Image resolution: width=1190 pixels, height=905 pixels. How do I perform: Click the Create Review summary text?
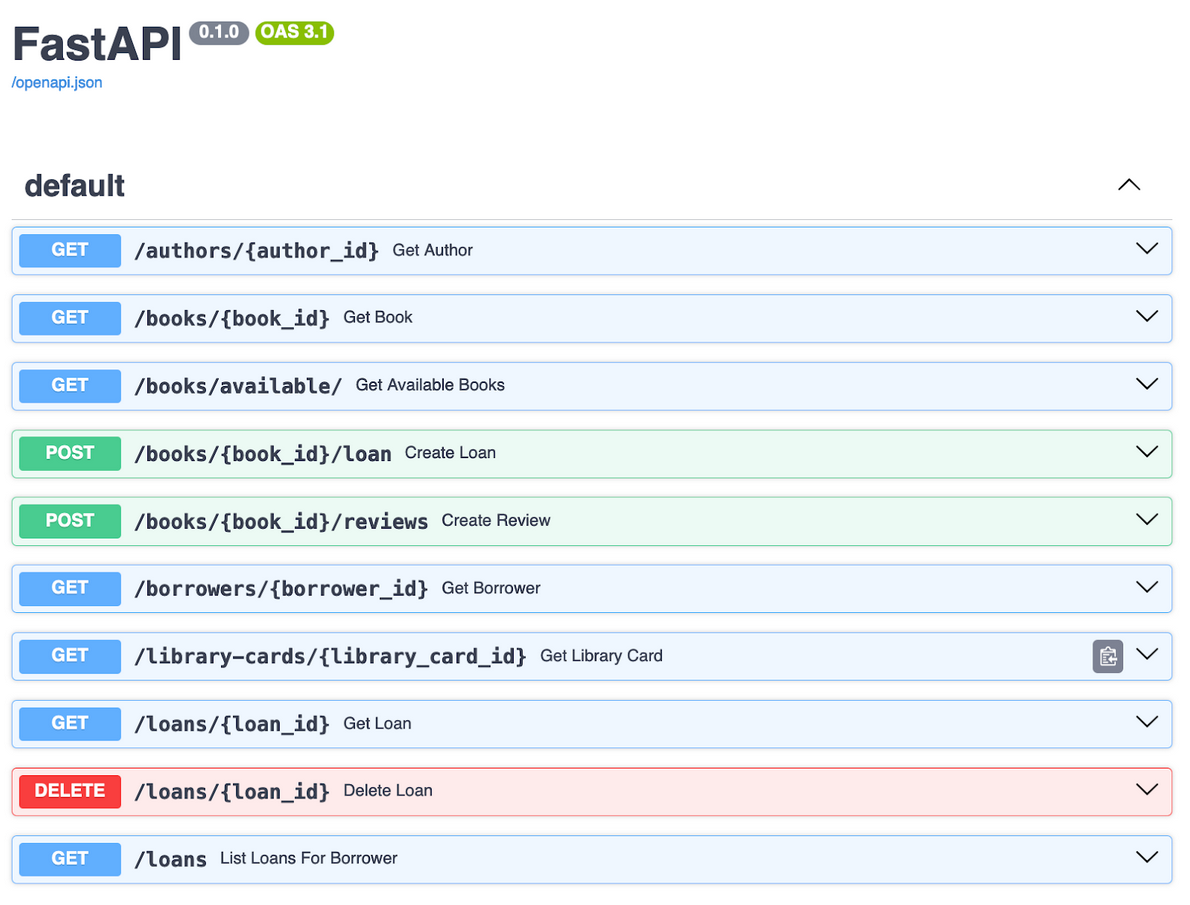click(x=496, y=520)
